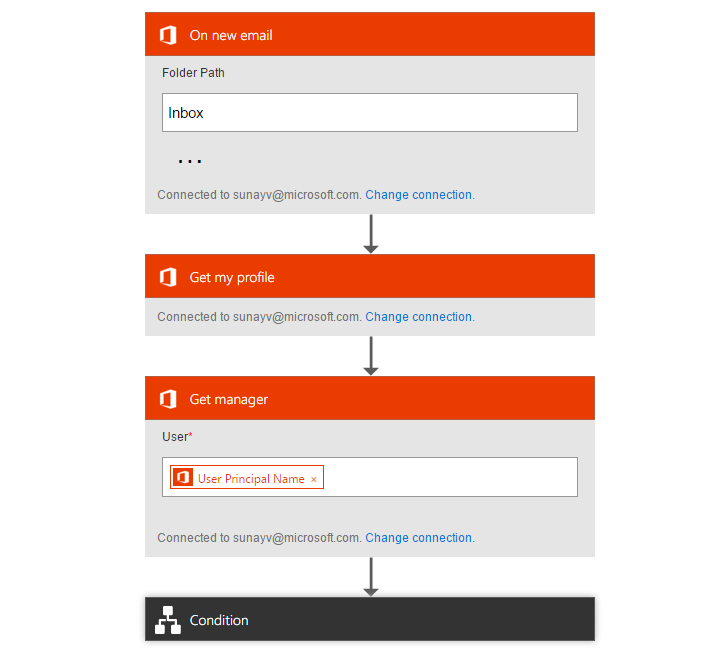The height and width of the screenshot is (648, 721).
Task: Expand the Get my profile step title
Action: [232, 277]
